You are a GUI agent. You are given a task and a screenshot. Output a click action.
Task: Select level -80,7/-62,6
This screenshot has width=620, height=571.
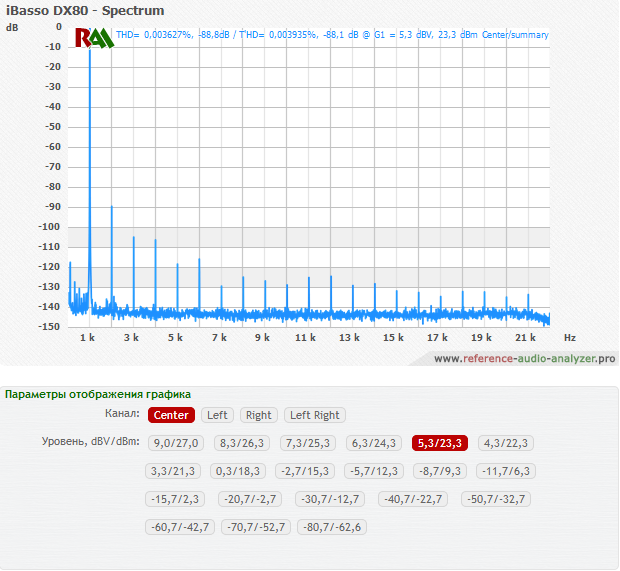pyautogui.click(x=332, y=527)
